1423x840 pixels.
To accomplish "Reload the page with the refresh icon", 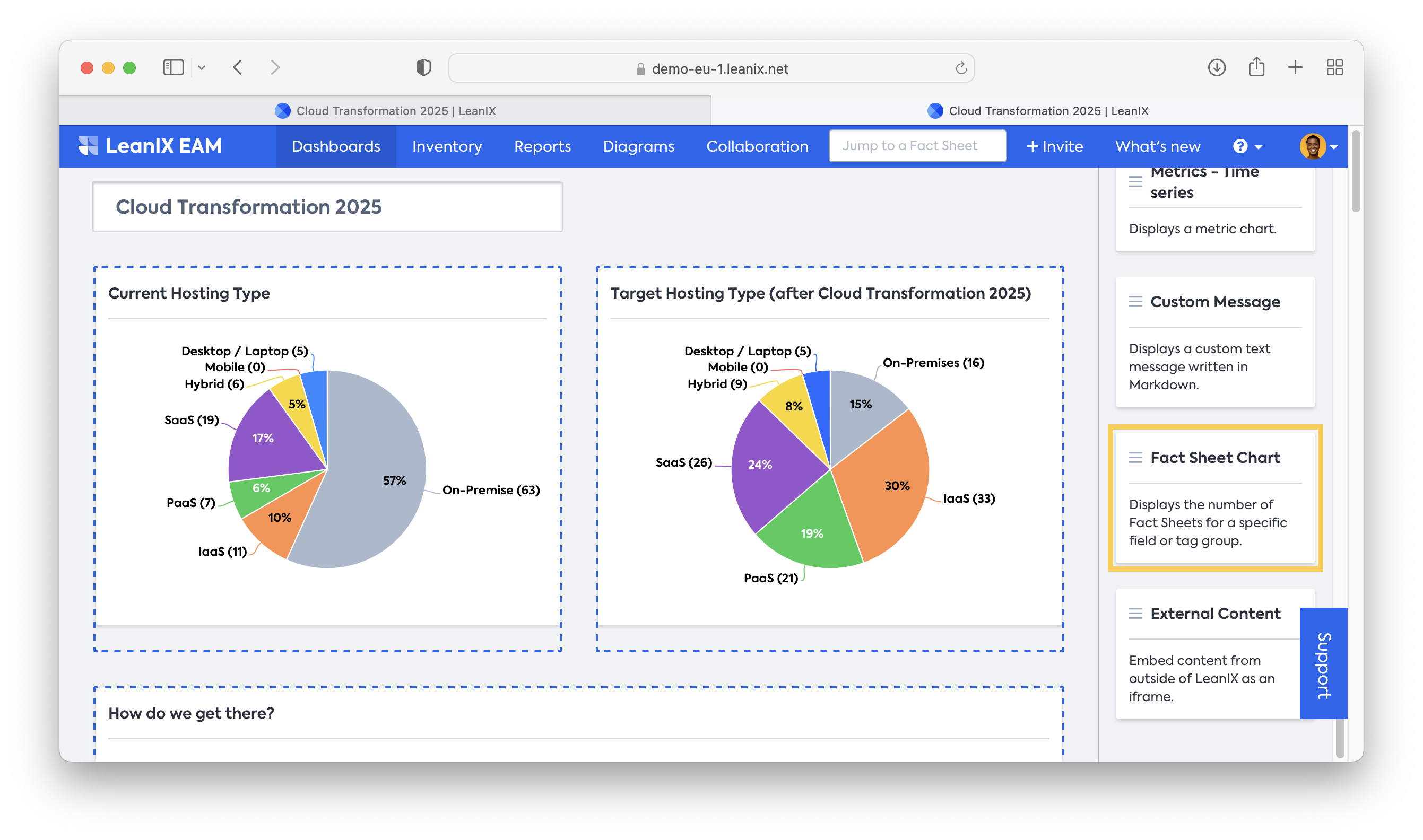I will (x=961, y=68).
